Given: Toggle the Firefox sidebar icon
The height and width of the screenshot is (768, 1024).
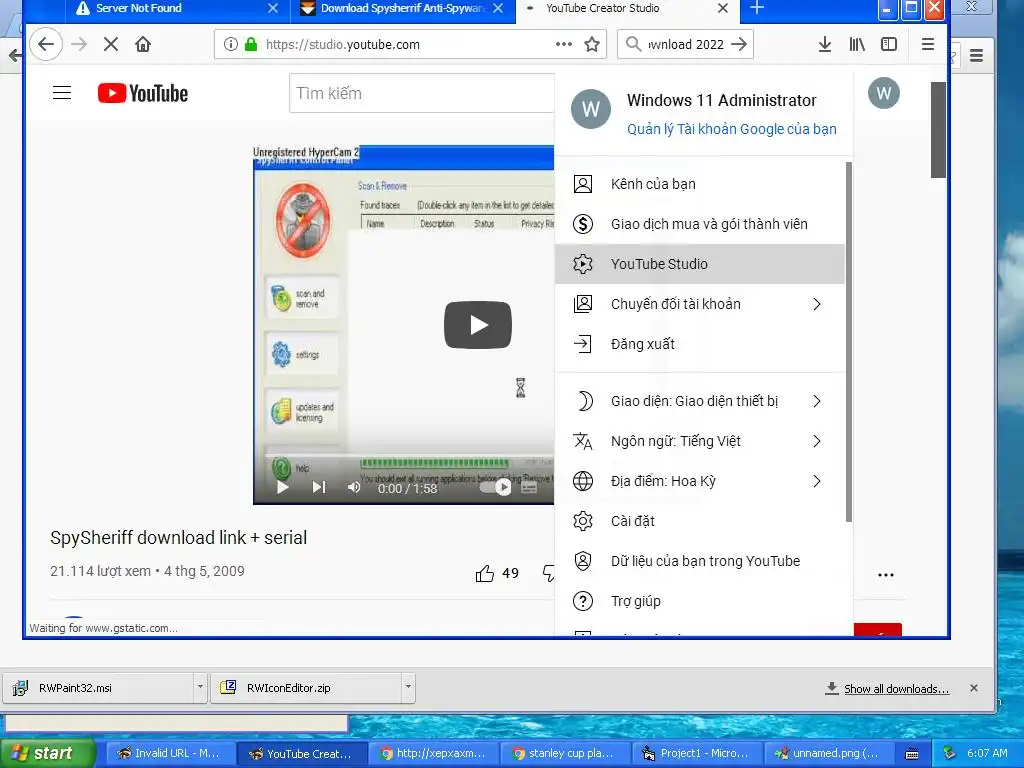Looking at the screenshot, I should coord(889,44).
